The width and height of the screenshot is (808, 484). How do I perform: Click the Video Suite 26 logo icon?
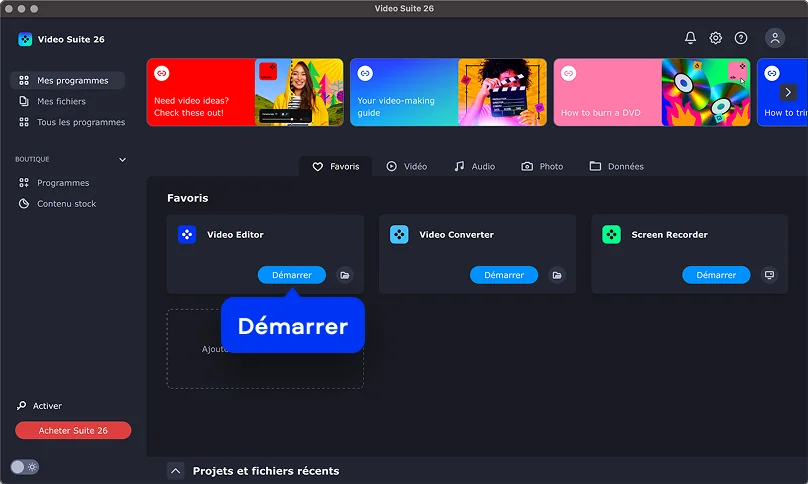[25, 39]
